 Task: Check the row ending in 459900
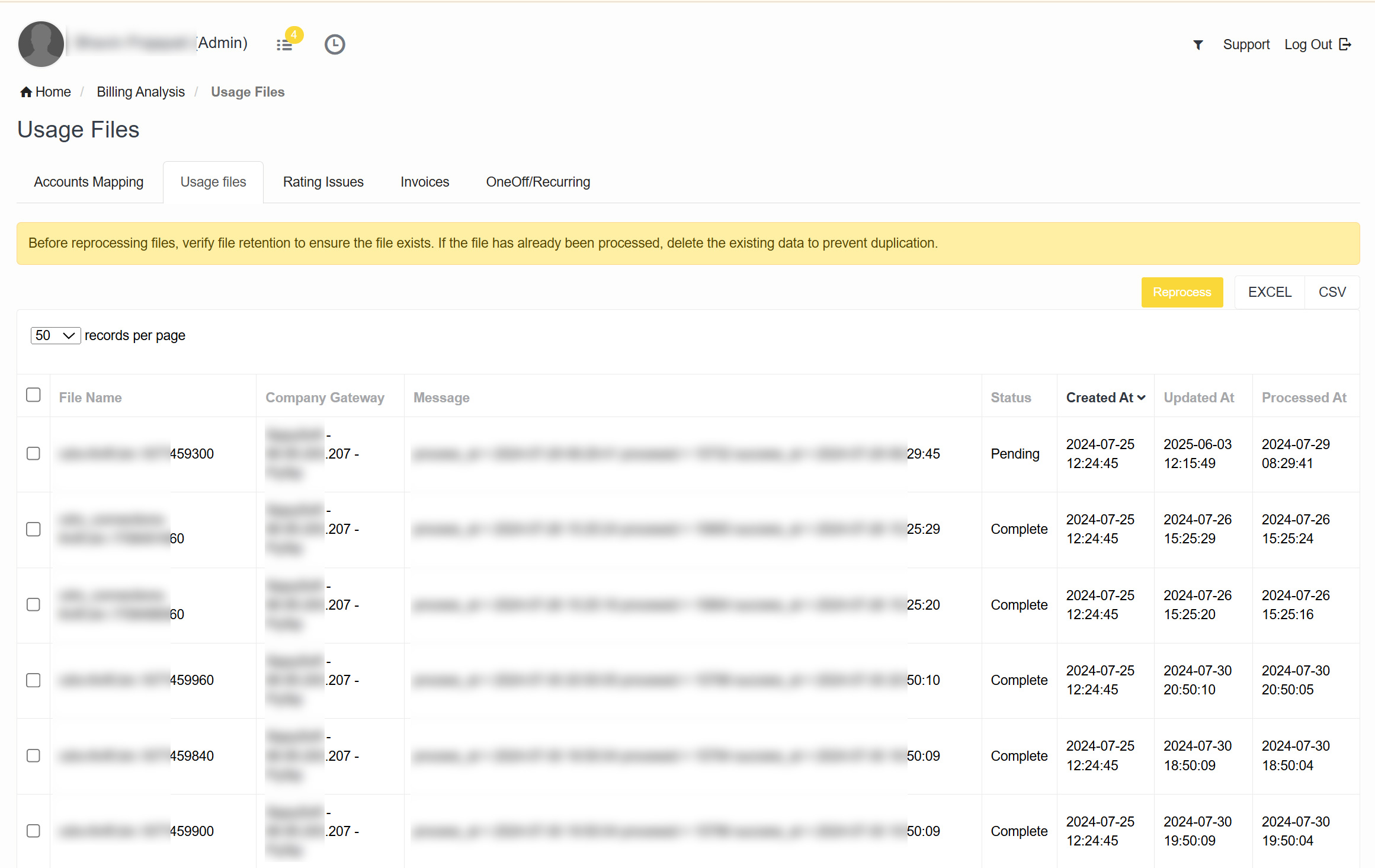[x=33, y=831]
